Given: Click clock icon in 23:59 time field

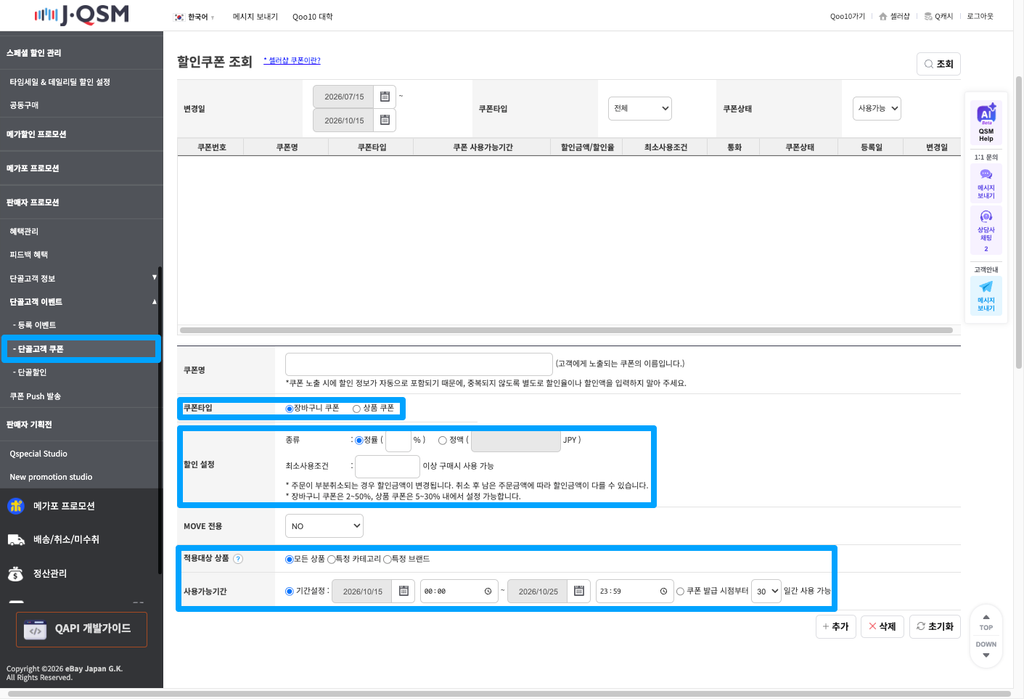Looking at the screenshot, I should point(664,591).
